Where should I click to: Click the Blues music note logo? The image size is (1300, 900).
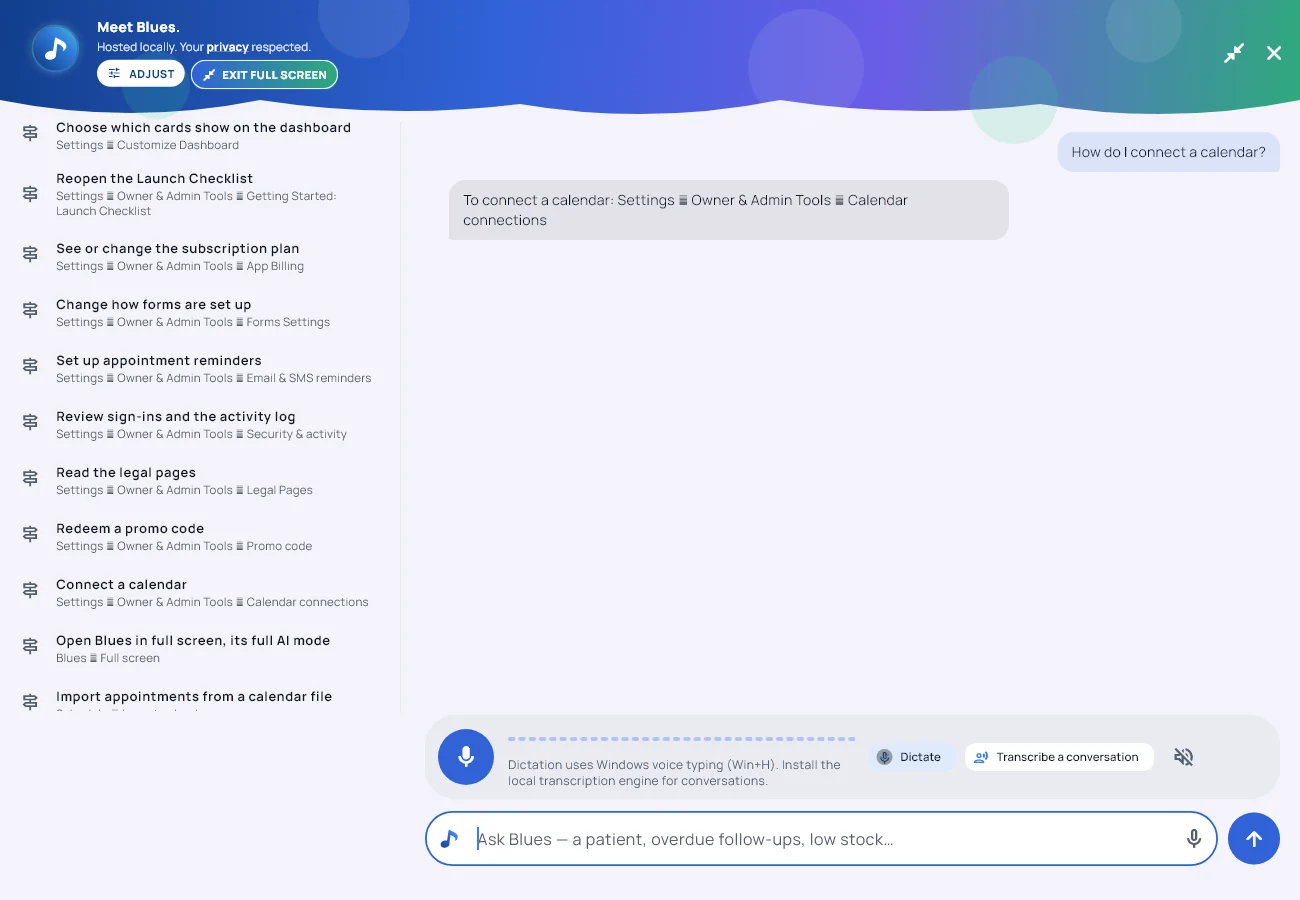click(x=56, y=48)
